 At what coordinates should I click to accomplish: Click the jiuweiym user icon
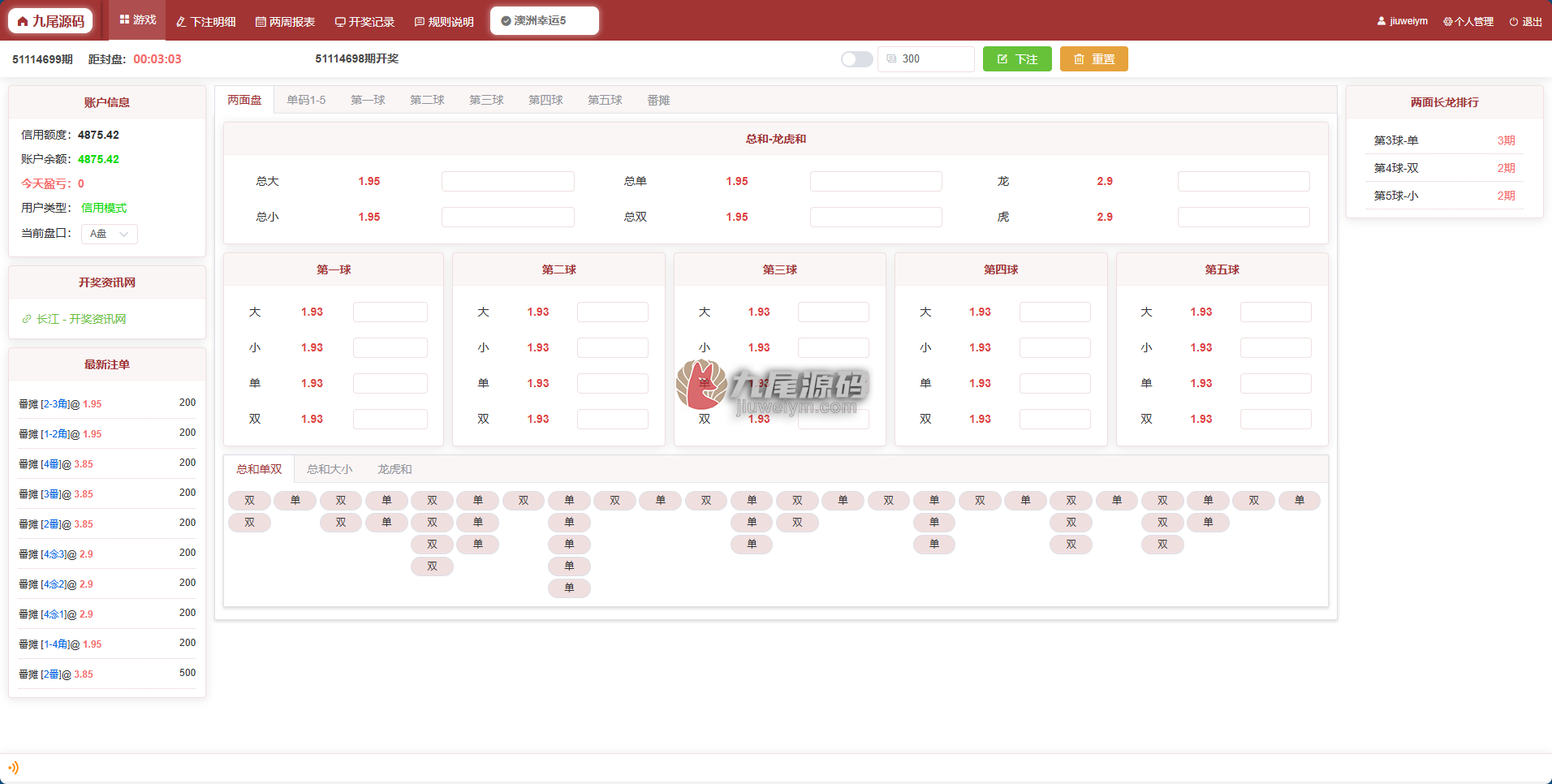[1381, 21]
